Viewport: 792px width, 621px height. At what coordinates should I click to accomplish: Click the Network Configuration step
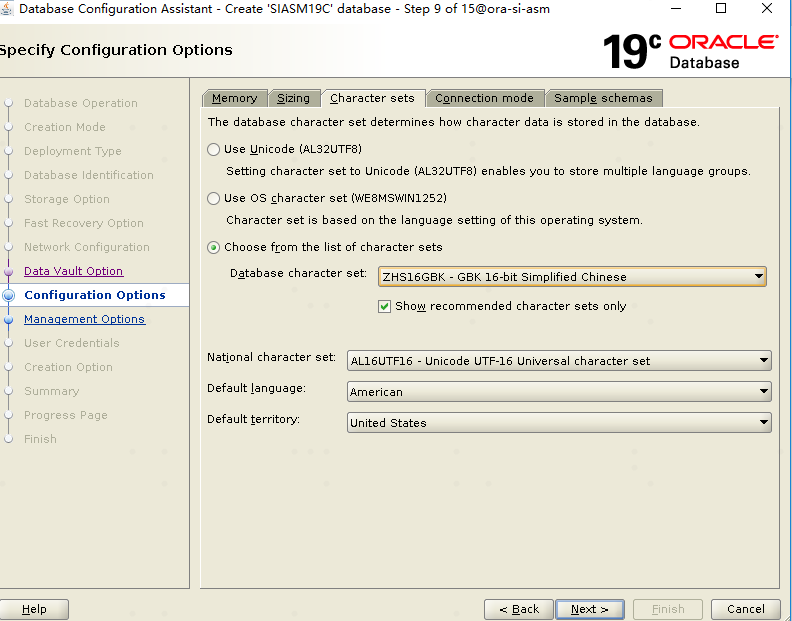coord(87,247)
